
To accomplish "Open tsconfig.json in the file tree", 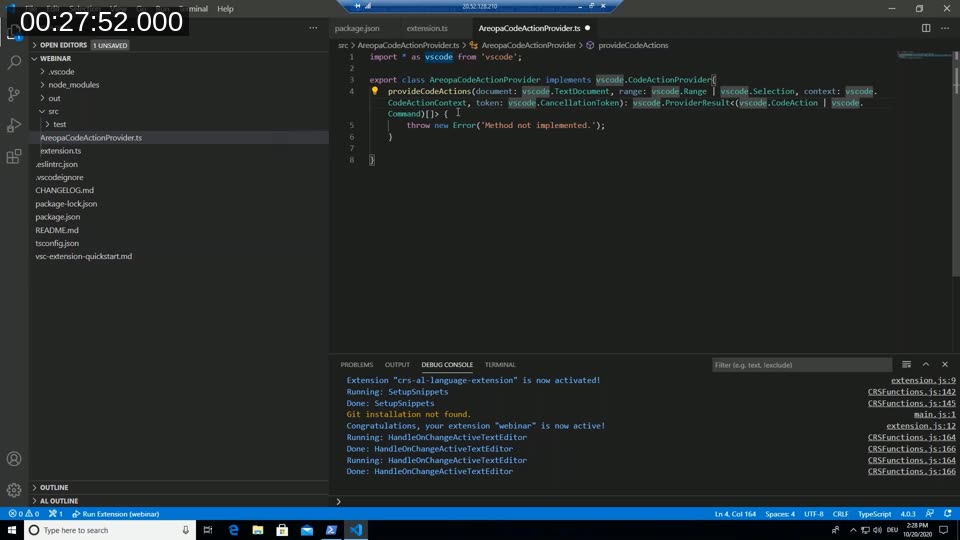I will point(57,243).
